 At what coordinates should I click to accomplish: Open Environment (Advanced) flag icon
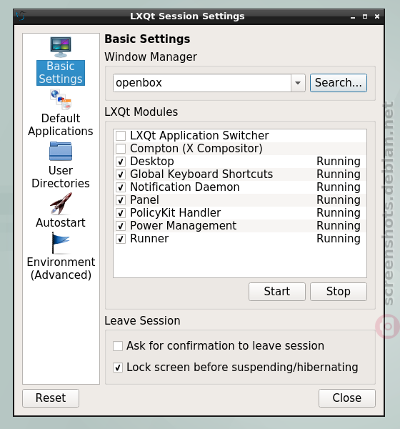click(60, 243)
